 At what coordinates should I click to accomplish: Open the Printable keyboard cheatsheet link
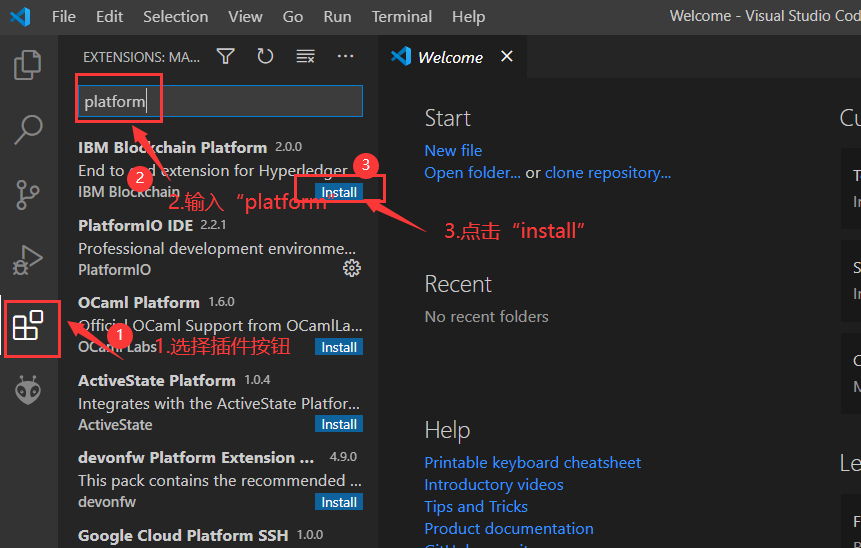pyautogui.click(x=532, y=462)
